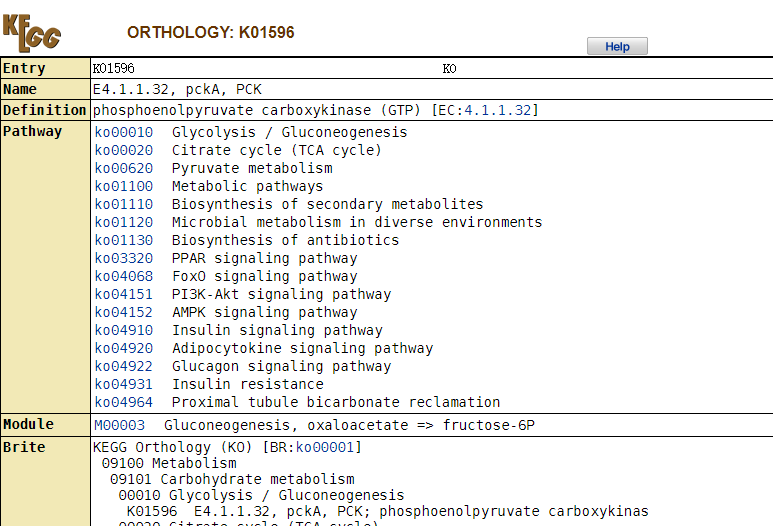Image resolution: width=773 pixels, height=526 pixels.
Task: Open pathway link ko03320
Action: (124, 258)
